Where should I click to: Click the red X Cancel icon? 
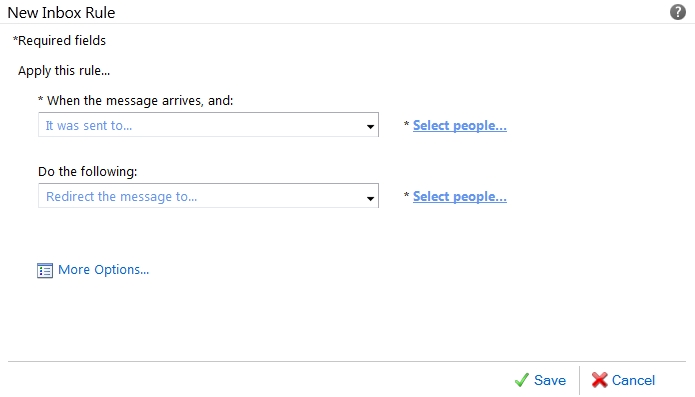tap(599, 380)
